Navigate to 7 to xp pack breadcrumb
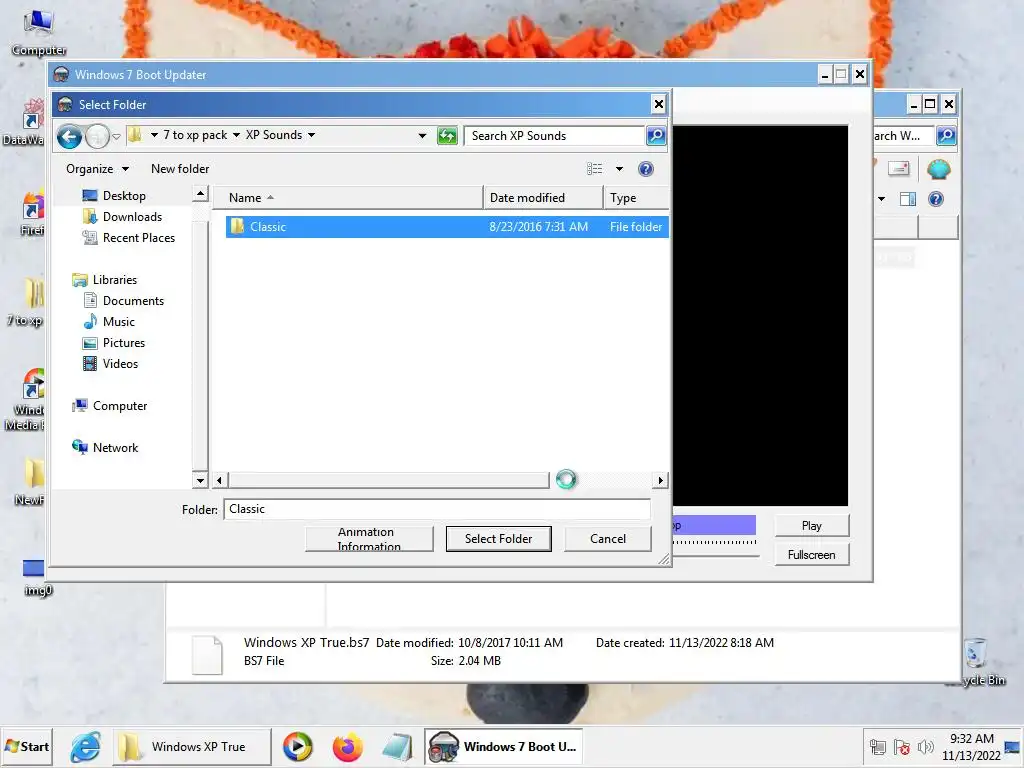1024x768 pixels. point(195,135)
